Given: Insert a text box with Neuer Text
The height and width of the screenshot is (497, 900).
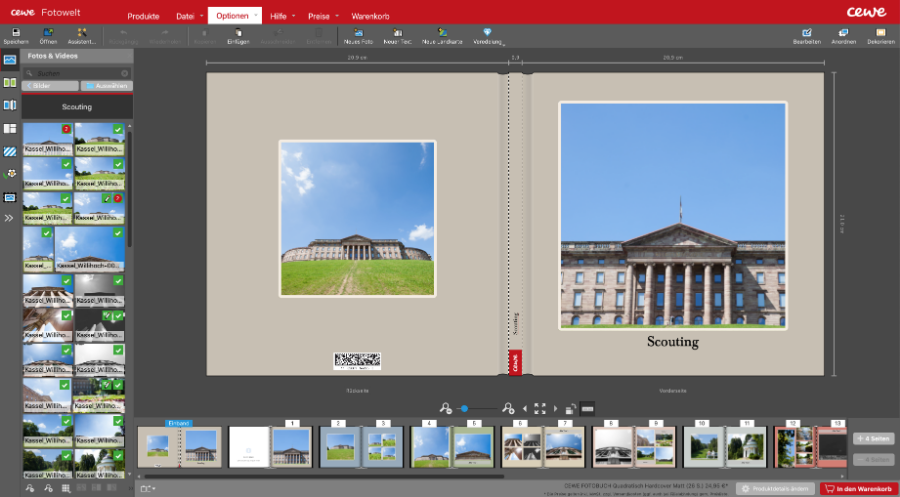Looking at the screenshot, I should coord(397,34).
